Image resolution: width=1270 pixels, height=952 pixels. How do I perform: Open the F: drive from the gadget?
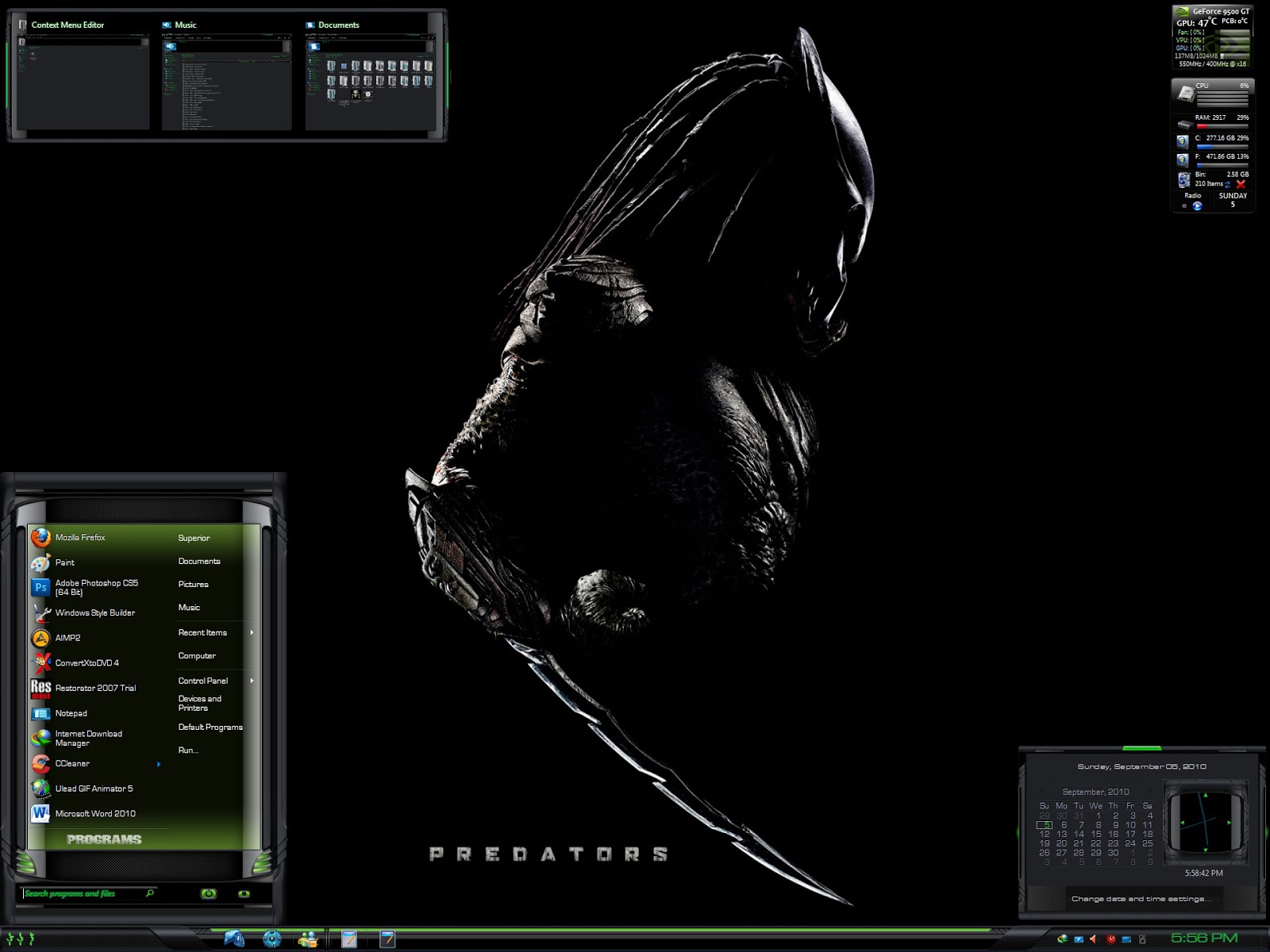coord(1183,160)
